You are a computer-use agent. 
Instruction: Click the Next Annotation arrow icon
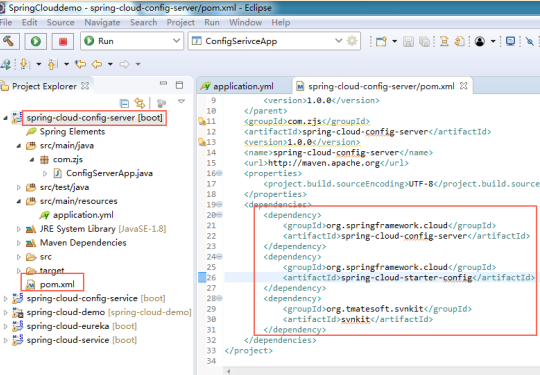(25, 64)
